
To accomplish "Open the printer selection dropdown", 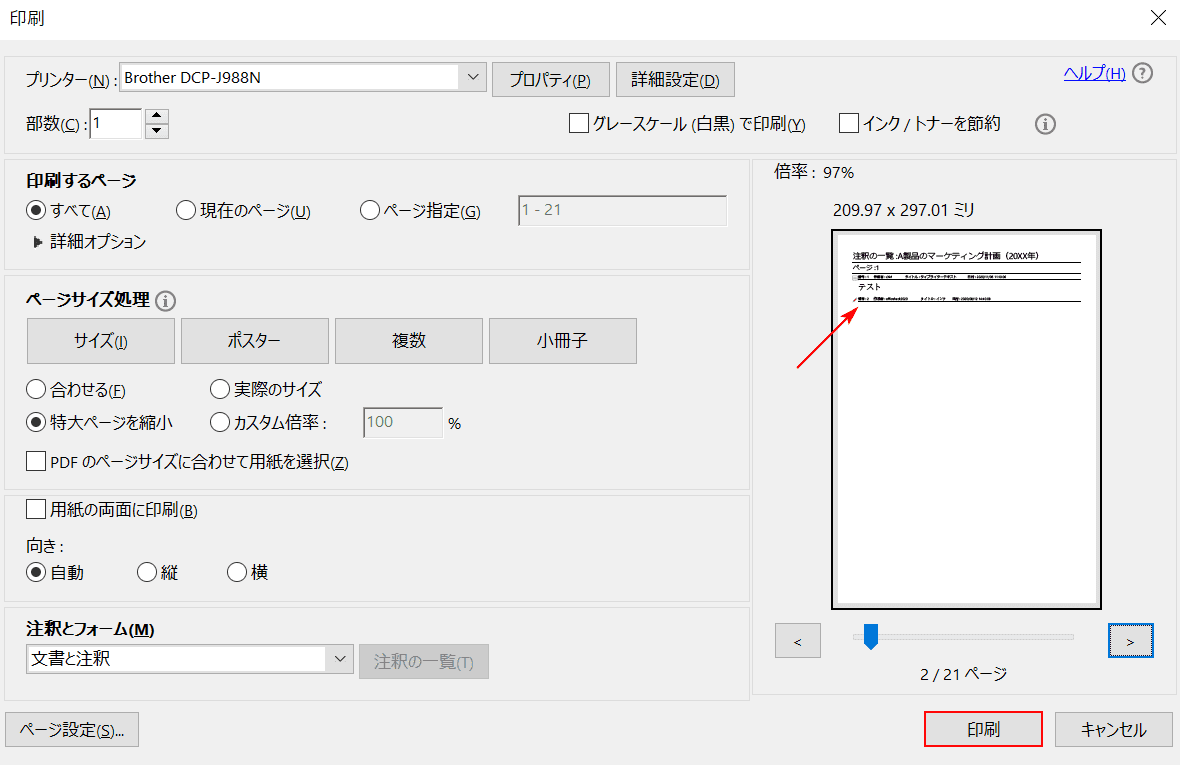I will tap(473, 77).
